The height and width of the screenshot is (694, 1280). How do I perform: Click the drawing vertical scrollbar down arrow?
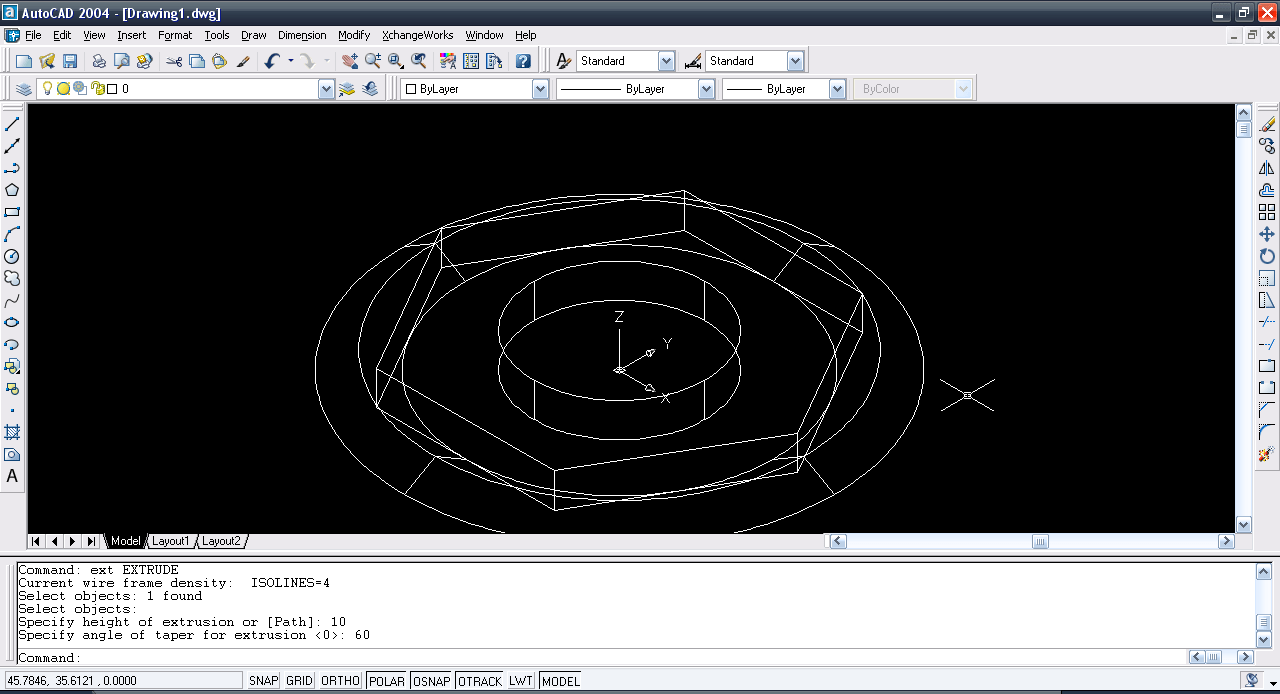coord(1244,524)
